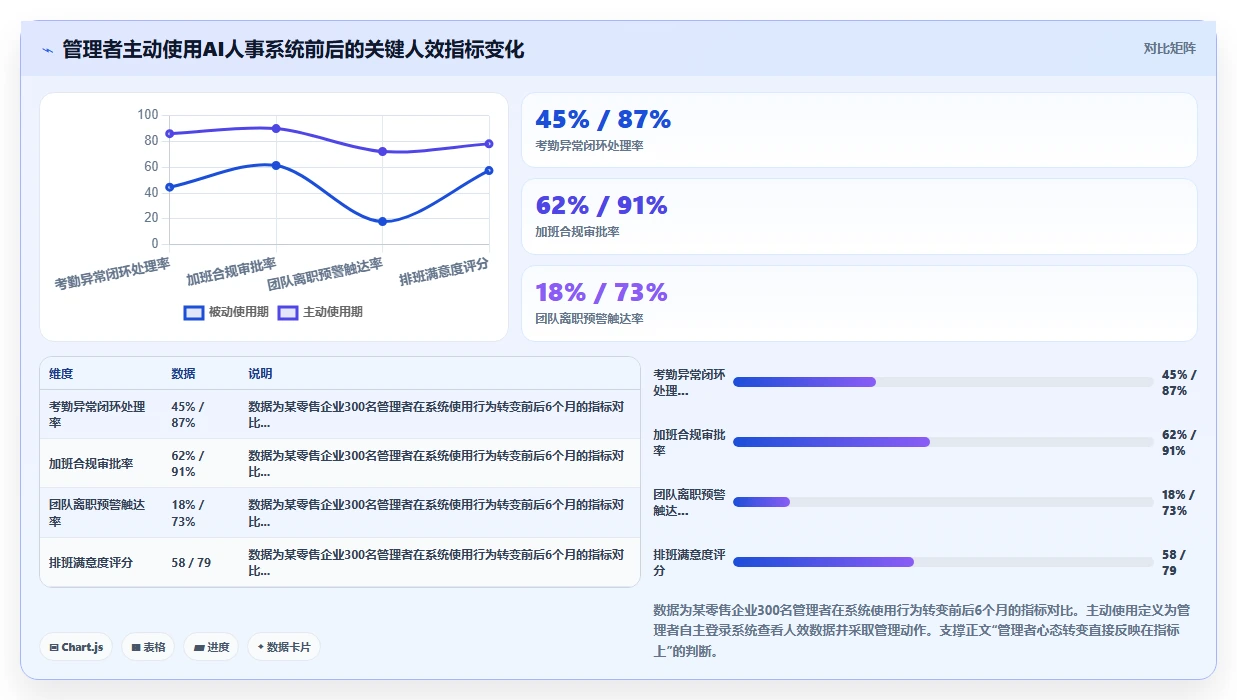Click the 45% / 87% stat card value

603,119
